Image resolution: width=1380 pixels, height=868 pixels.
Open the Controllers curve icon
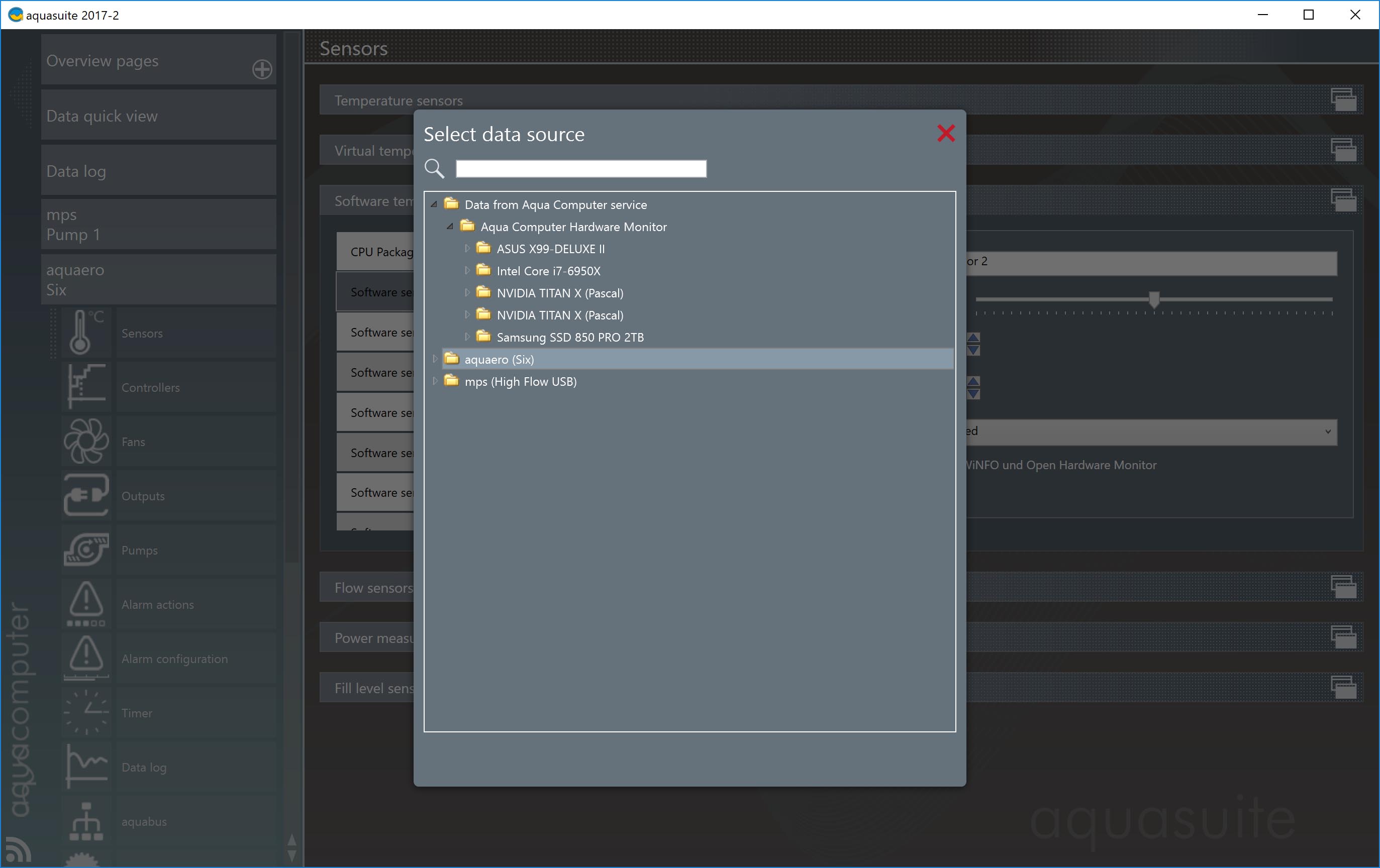click(85, 387)
